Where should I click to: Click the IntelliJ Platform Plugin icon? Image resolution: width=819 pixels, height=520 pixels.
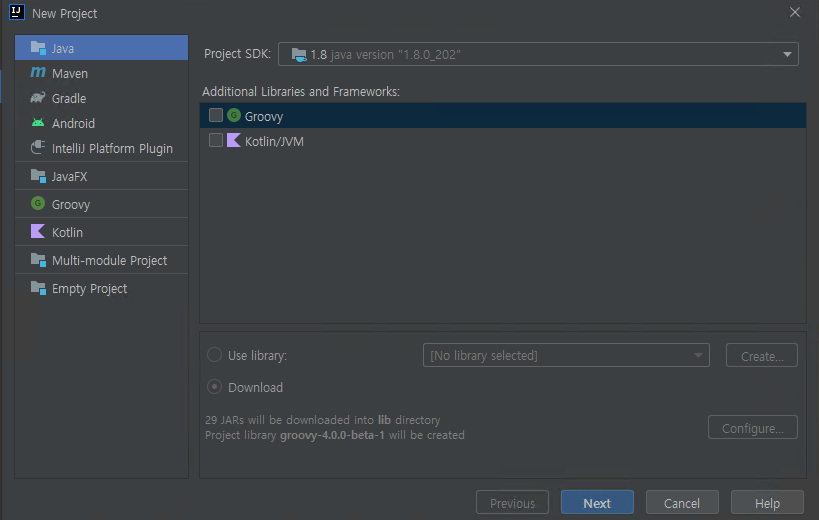[38, 148]
